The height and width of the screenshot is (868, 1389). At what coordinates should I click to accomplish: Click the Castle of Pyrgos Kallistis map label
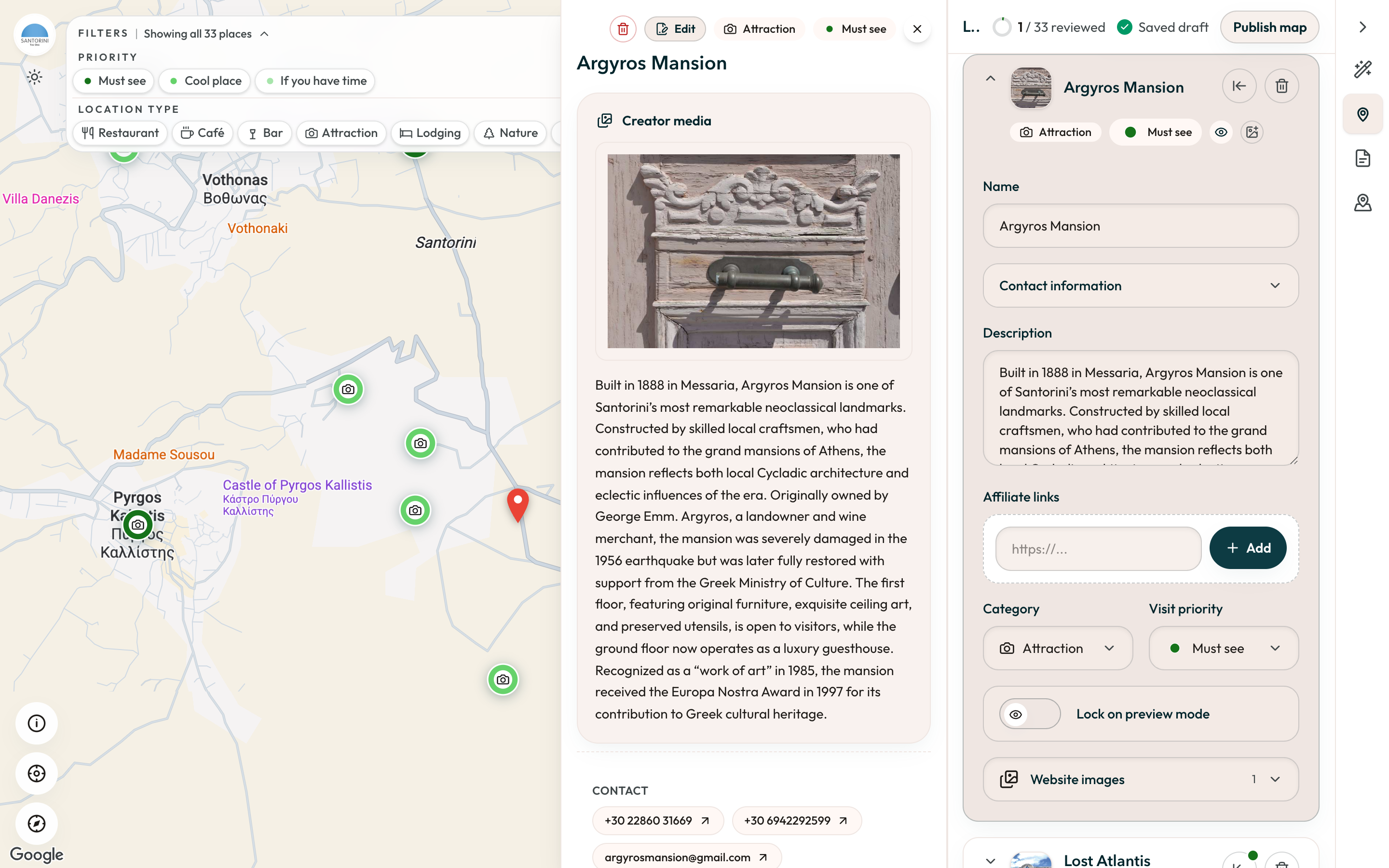coord(297,497)
